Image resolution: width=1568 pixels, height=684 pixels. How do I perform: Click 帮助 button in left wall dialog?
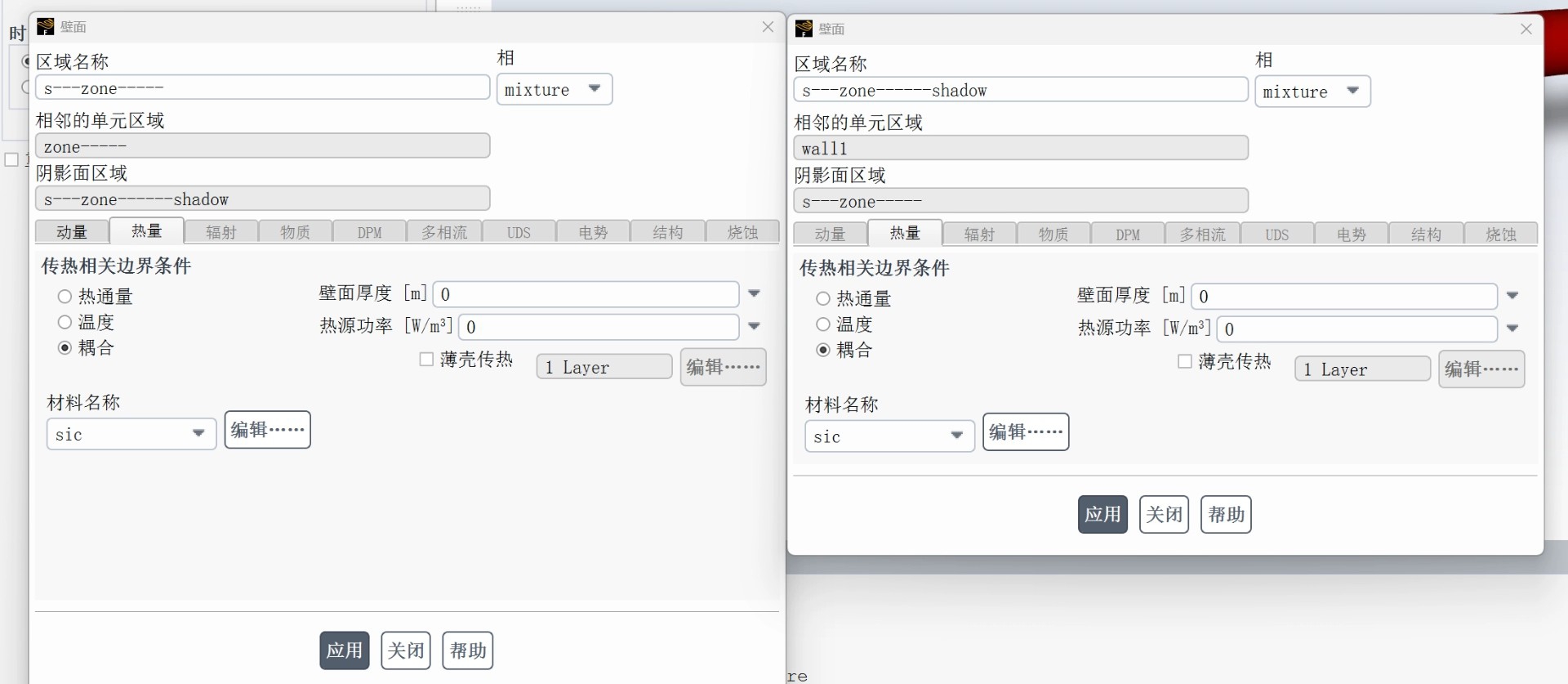pos(468,650)
